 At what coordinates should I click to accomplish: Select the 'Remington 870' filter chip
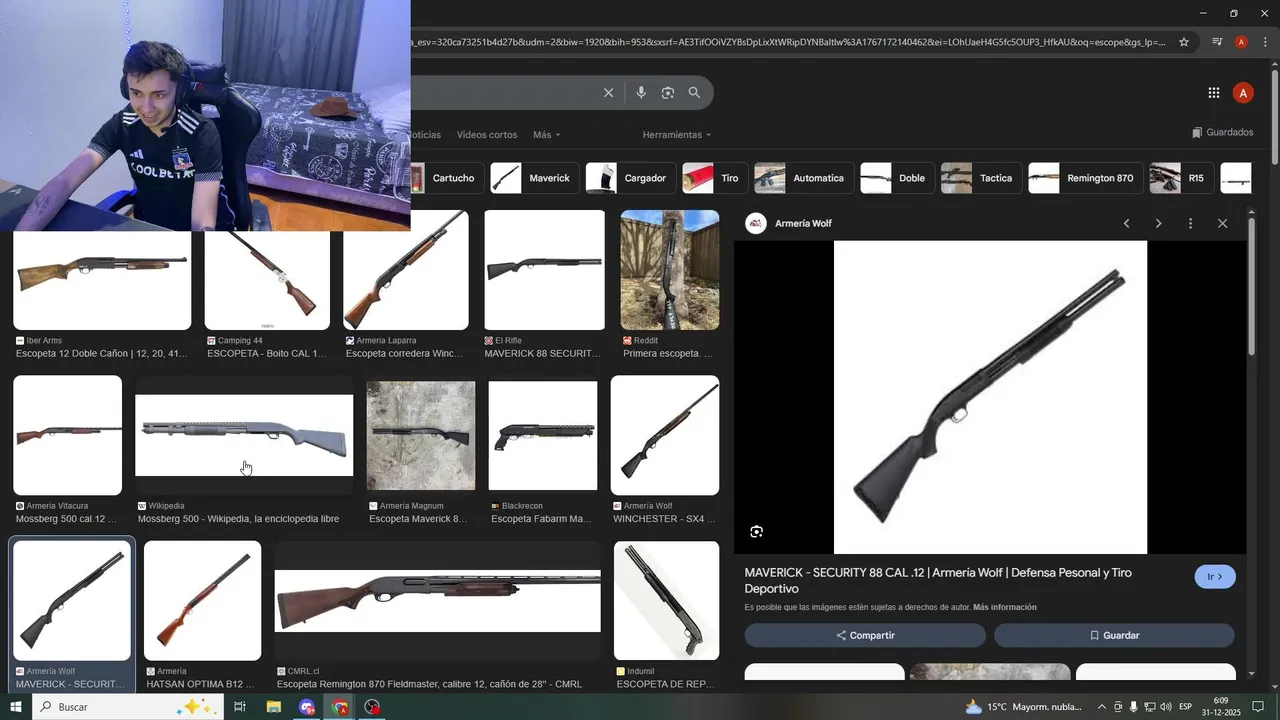[x=1085, y=178]
